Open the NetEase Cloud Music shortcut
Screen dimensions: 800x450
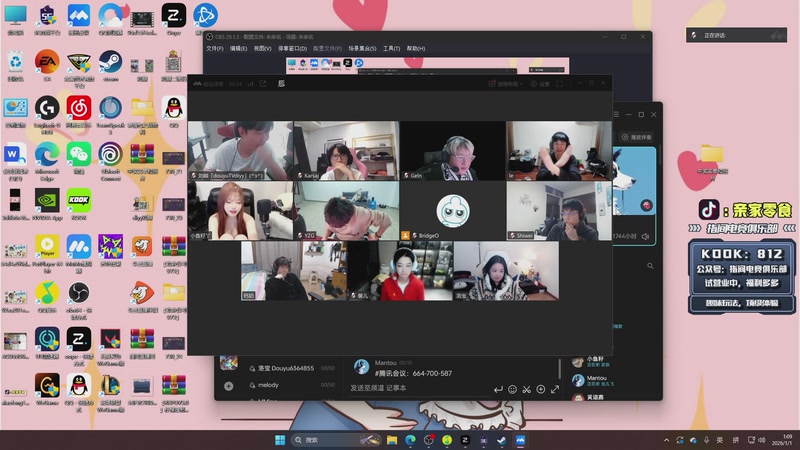pos(79,110)
